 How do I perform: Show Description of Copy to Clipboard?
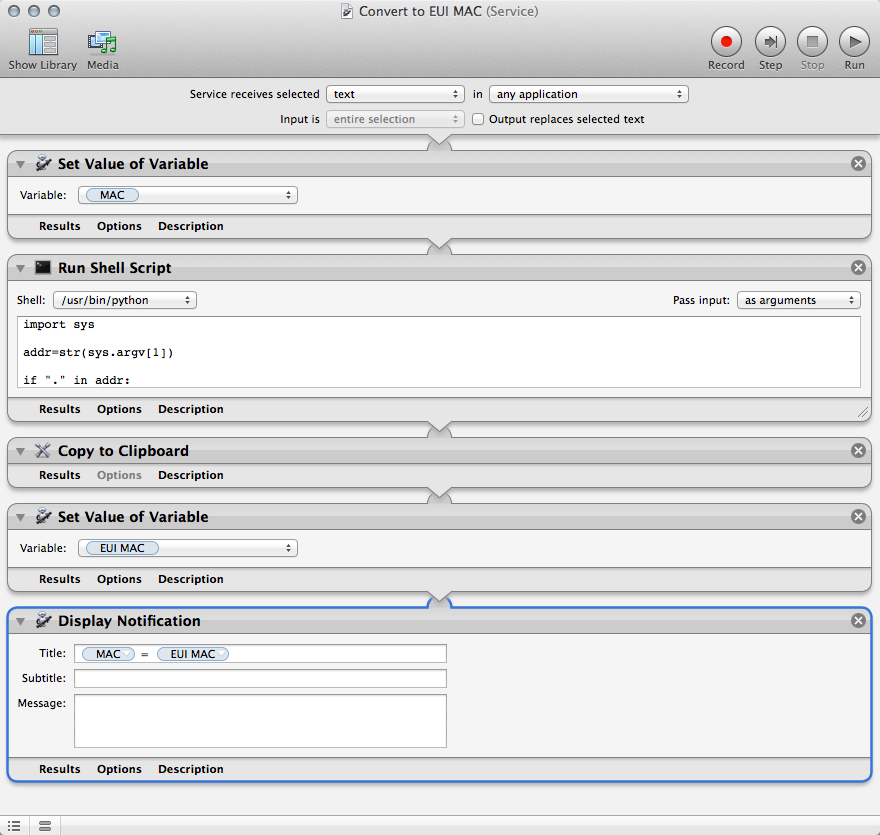click(x=191, y=475)
